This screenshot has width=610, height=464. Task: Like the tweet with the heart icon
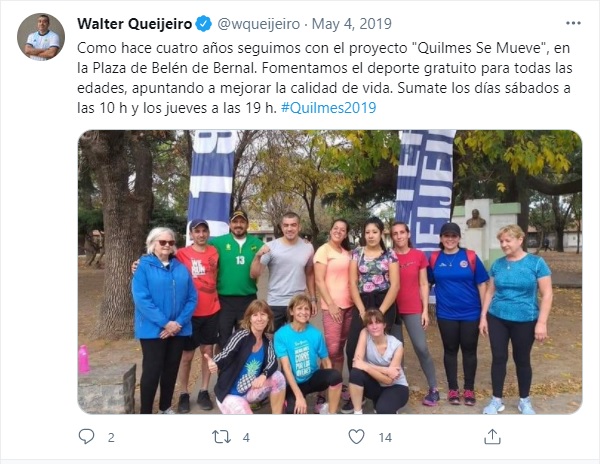356,436
